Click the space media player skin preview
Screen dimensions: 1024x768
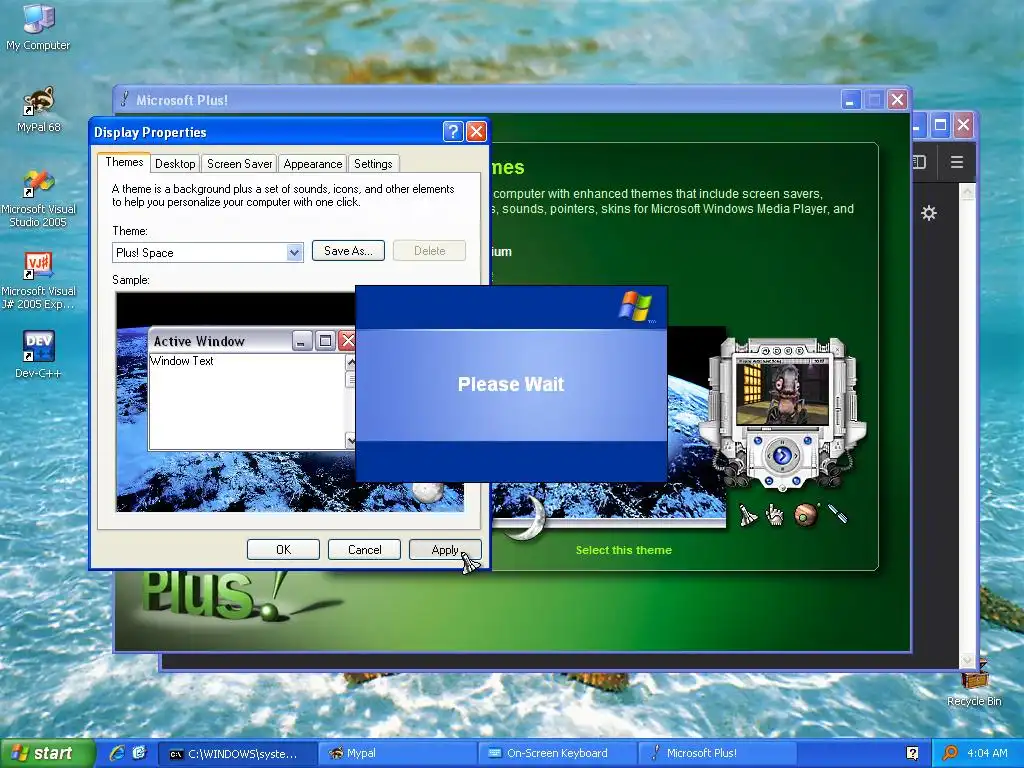pyautogui.click(x=782, y=413)
